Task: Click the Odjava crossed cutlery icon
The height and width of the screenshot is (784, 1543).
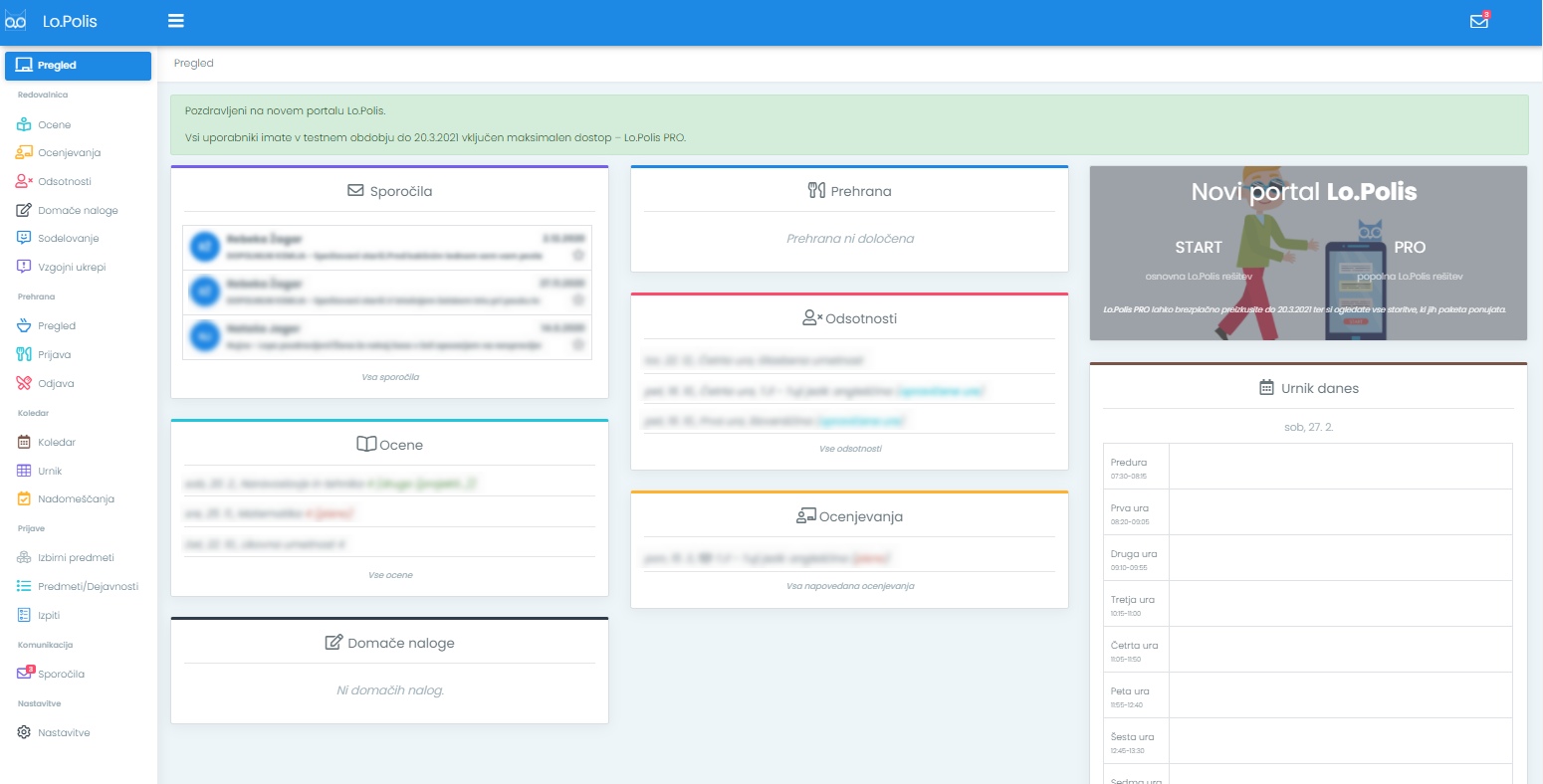Action: [24, 383]
